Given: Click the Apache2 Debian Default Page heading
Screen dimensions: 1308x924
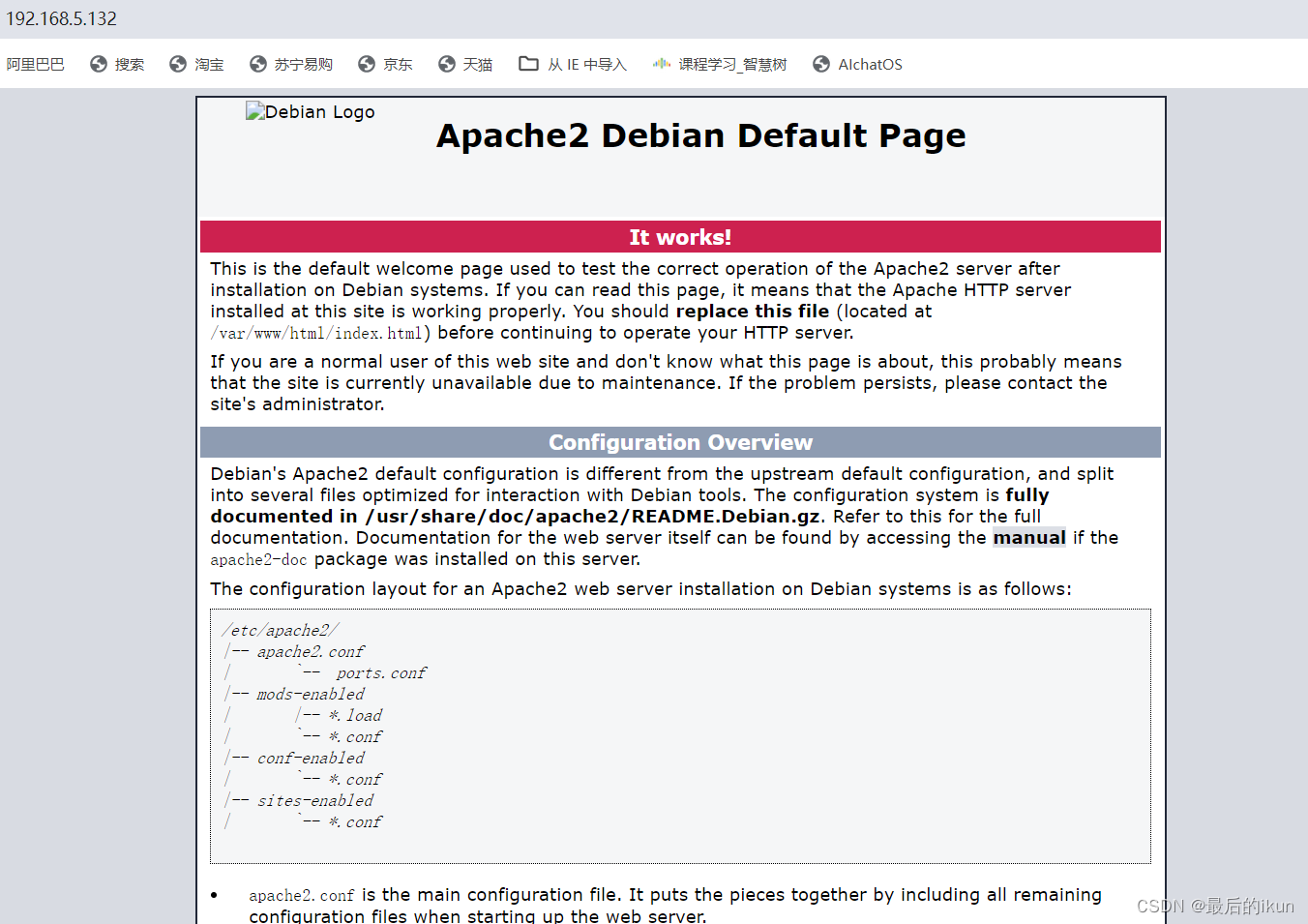Looking at the screenshot, I should [701, 135].
